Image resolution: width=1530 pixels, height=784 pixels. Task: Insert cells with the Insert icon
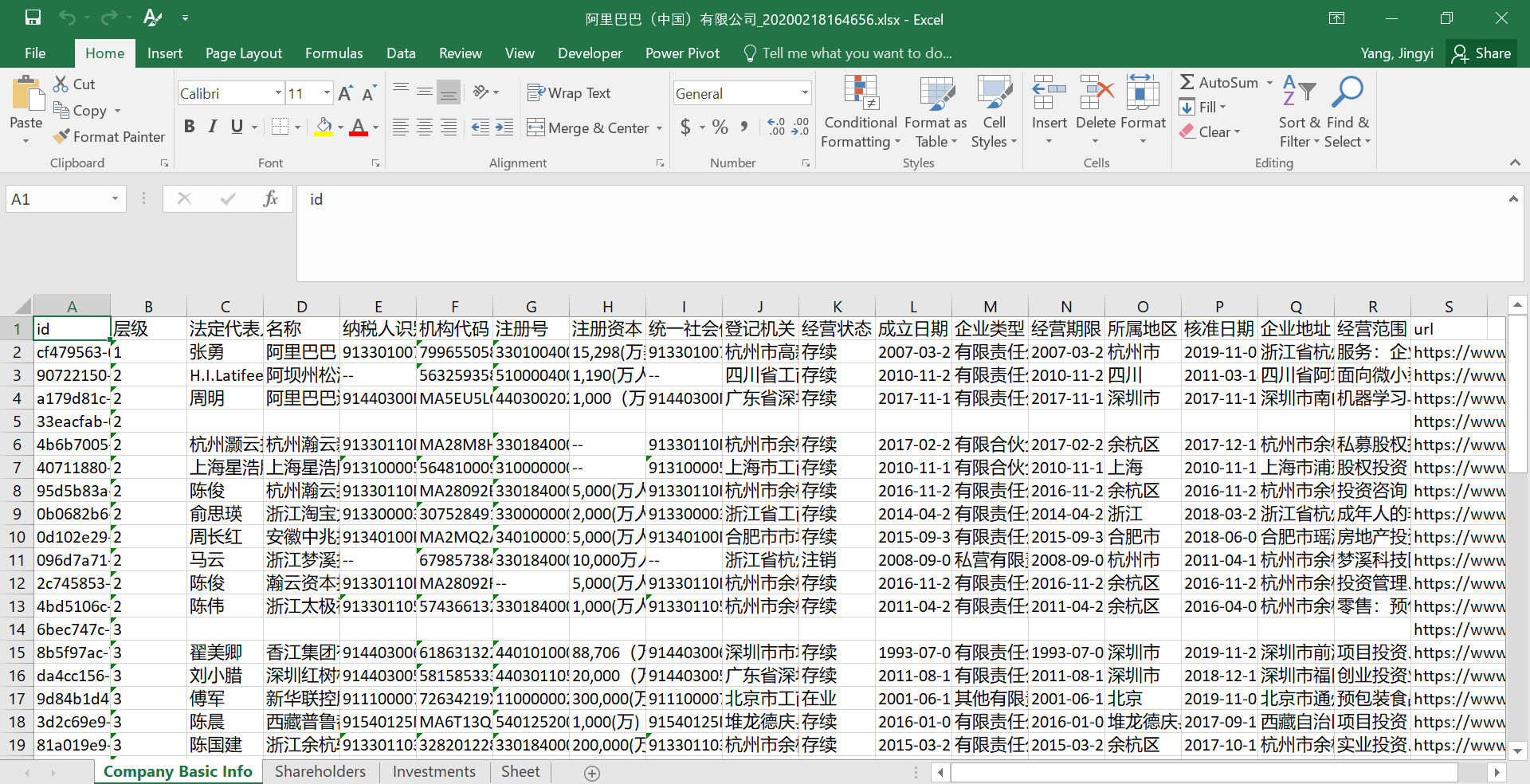(x=1049, y=92)
